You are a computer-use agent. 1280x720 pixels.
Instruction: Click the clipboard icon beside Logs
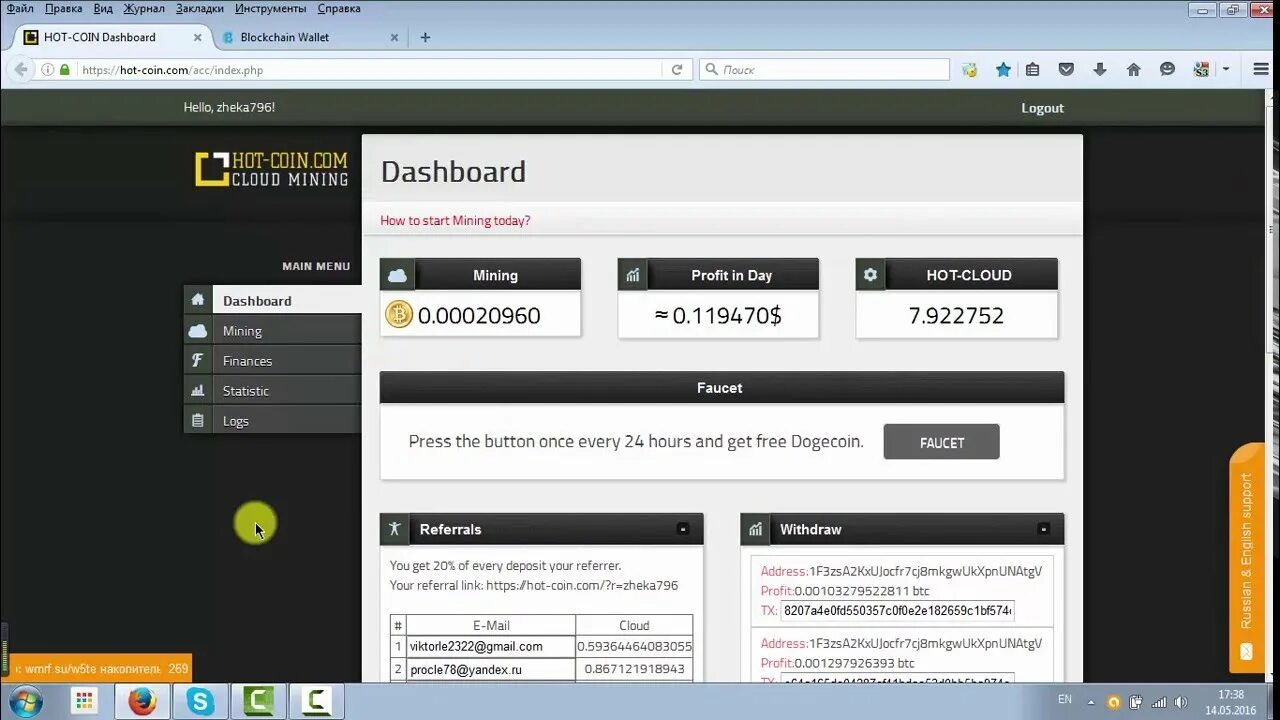(198, 420)
